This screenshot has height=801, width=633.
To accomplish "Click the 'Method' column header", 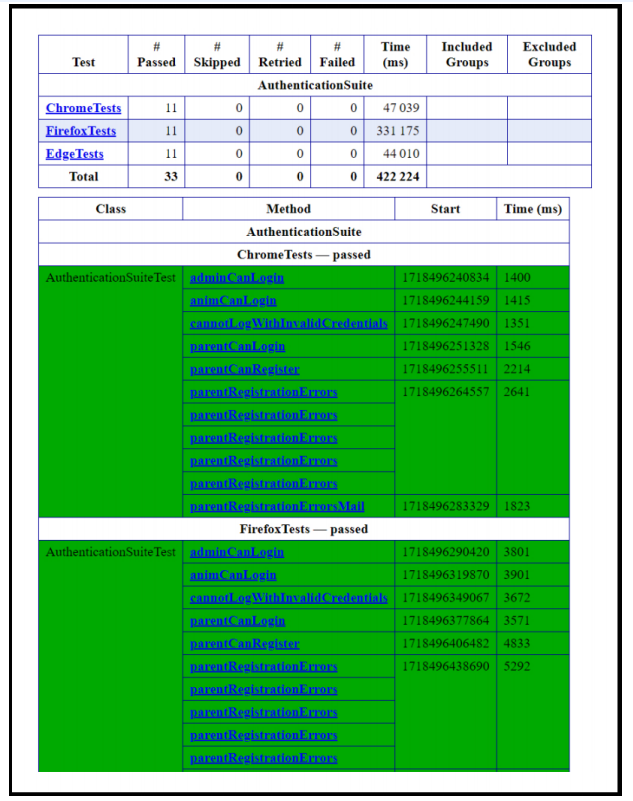I will pos(289,209).
